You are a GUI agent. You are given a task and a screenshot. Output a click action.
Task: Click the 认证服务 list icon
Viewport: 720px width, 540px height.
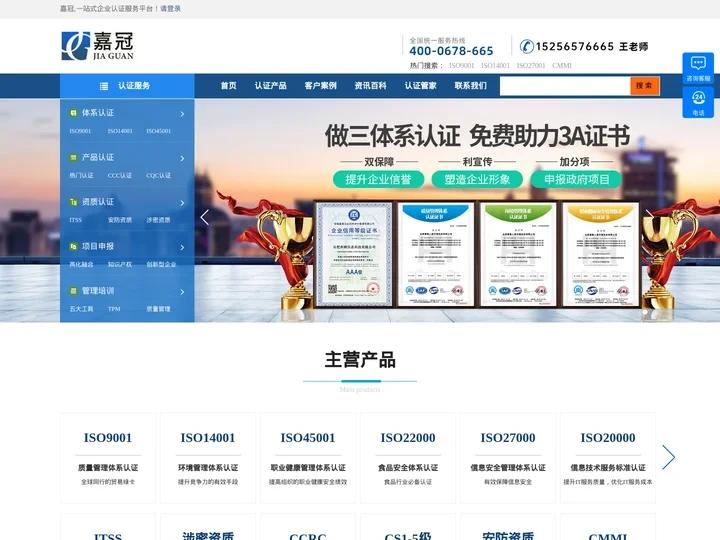point(104,86)
